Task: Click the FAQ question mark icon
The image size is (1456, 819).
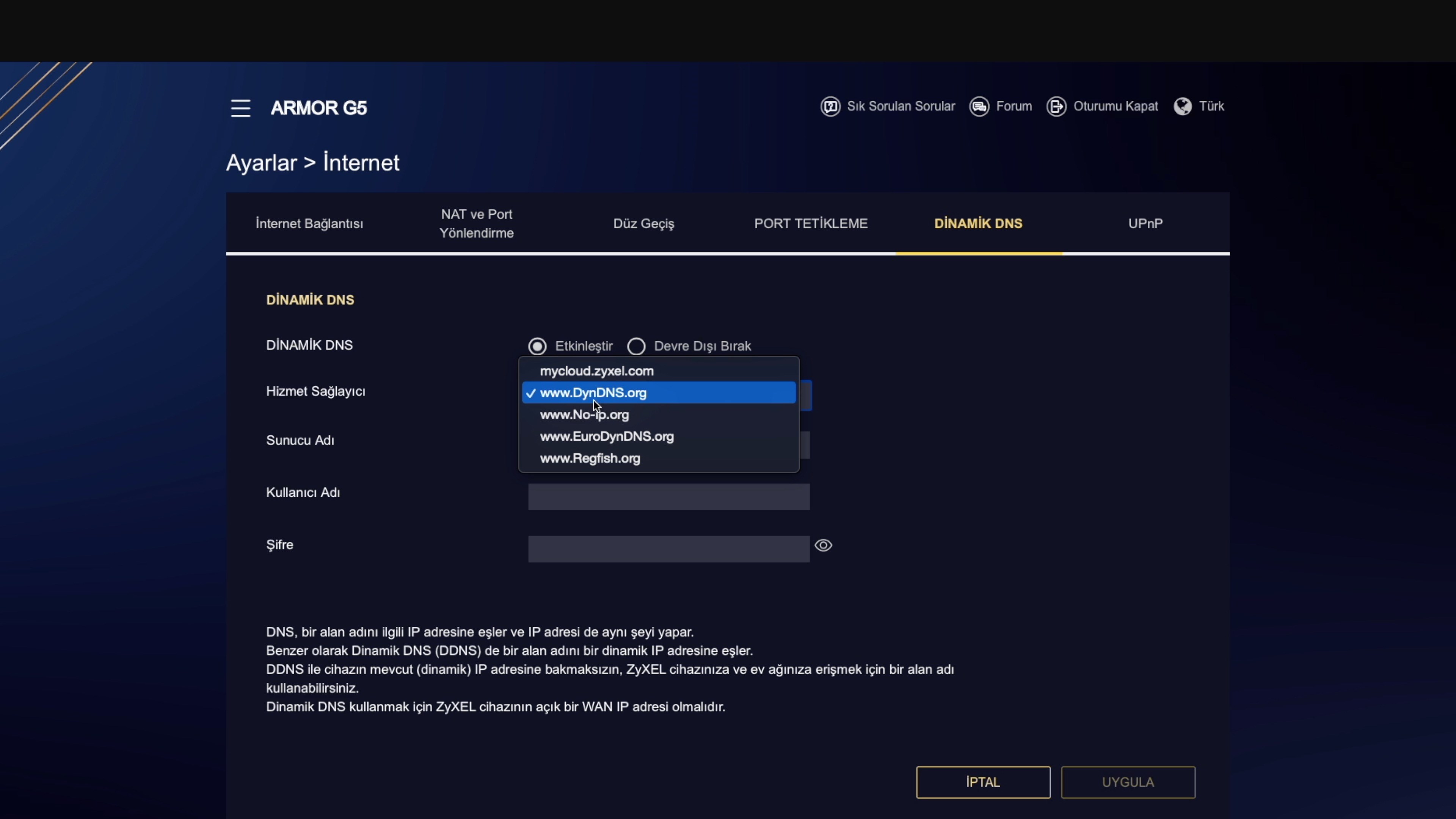Action: point(830,106)
